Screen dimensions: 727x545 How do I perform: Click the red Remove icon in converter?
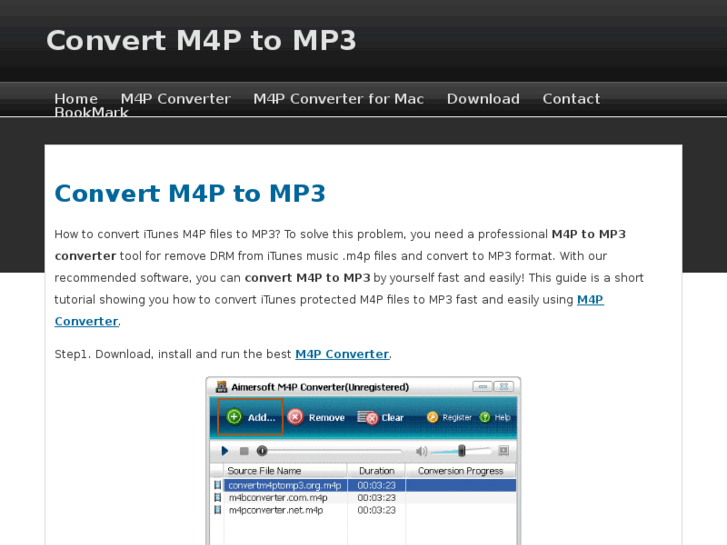295,417
